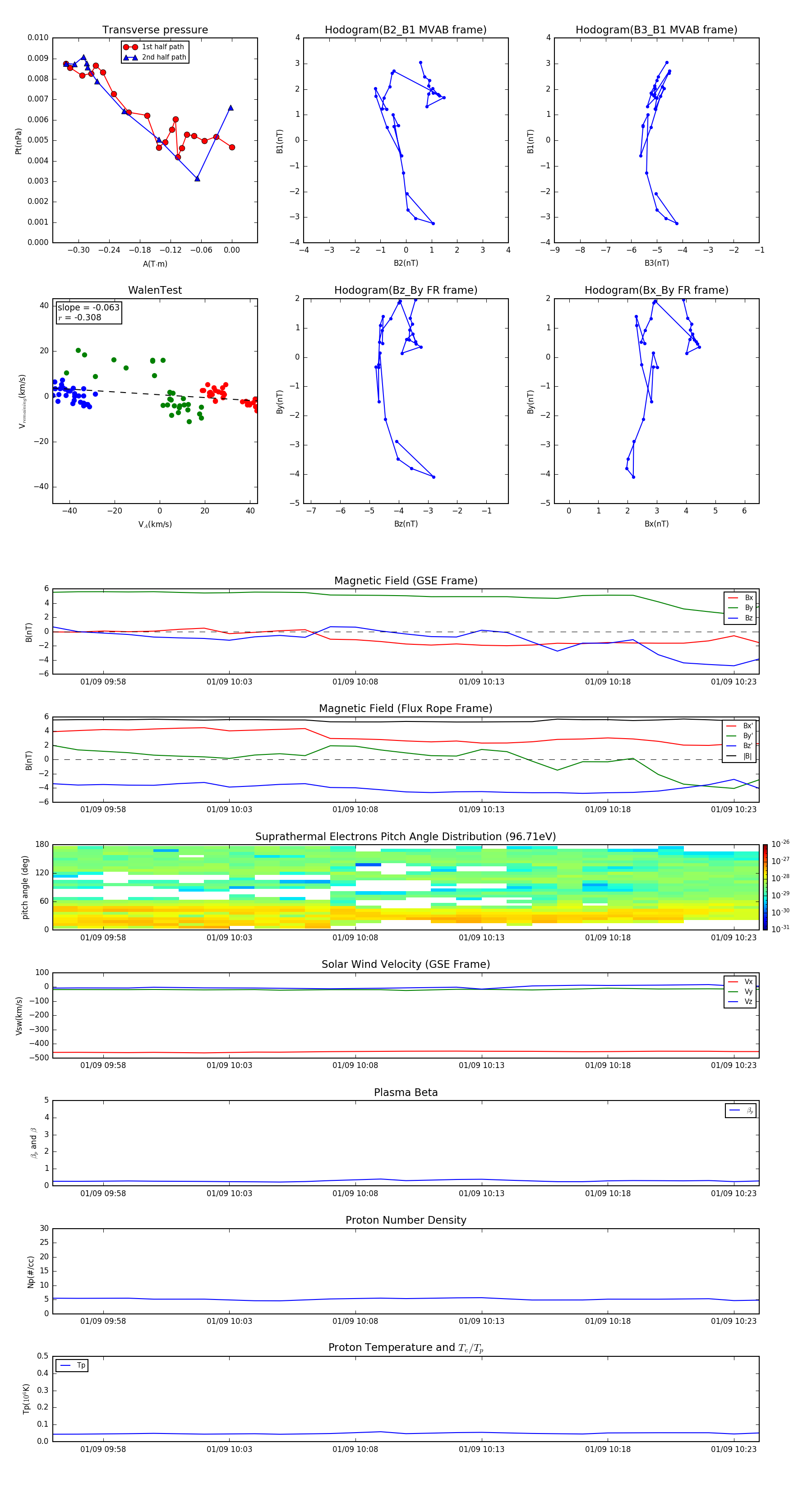
Task: Click the 'Vsw(km/s)' y-axis label
Action: click(18, 1016)
